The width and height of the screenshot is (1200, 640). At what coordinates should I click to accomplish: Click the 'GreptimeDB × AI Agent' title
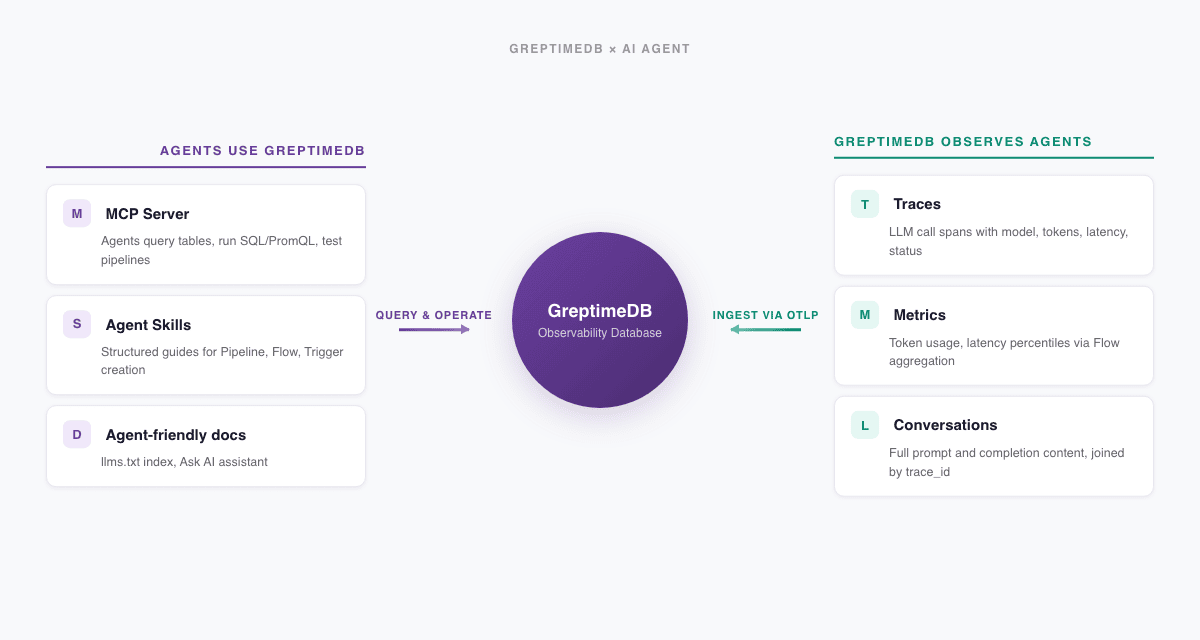pyautogui.click(x=600, y=49)
